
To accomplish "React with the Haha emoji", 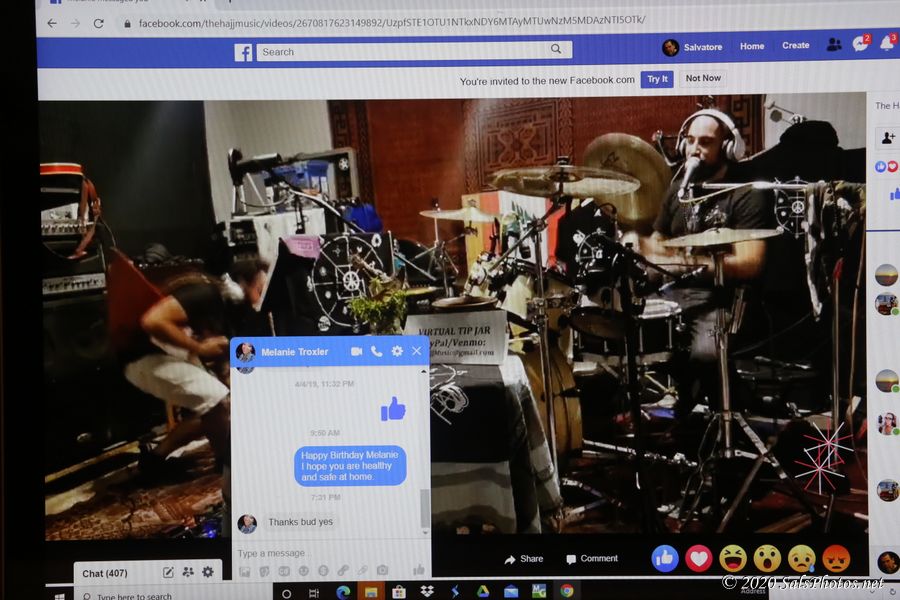I will [x=733, y=558].
